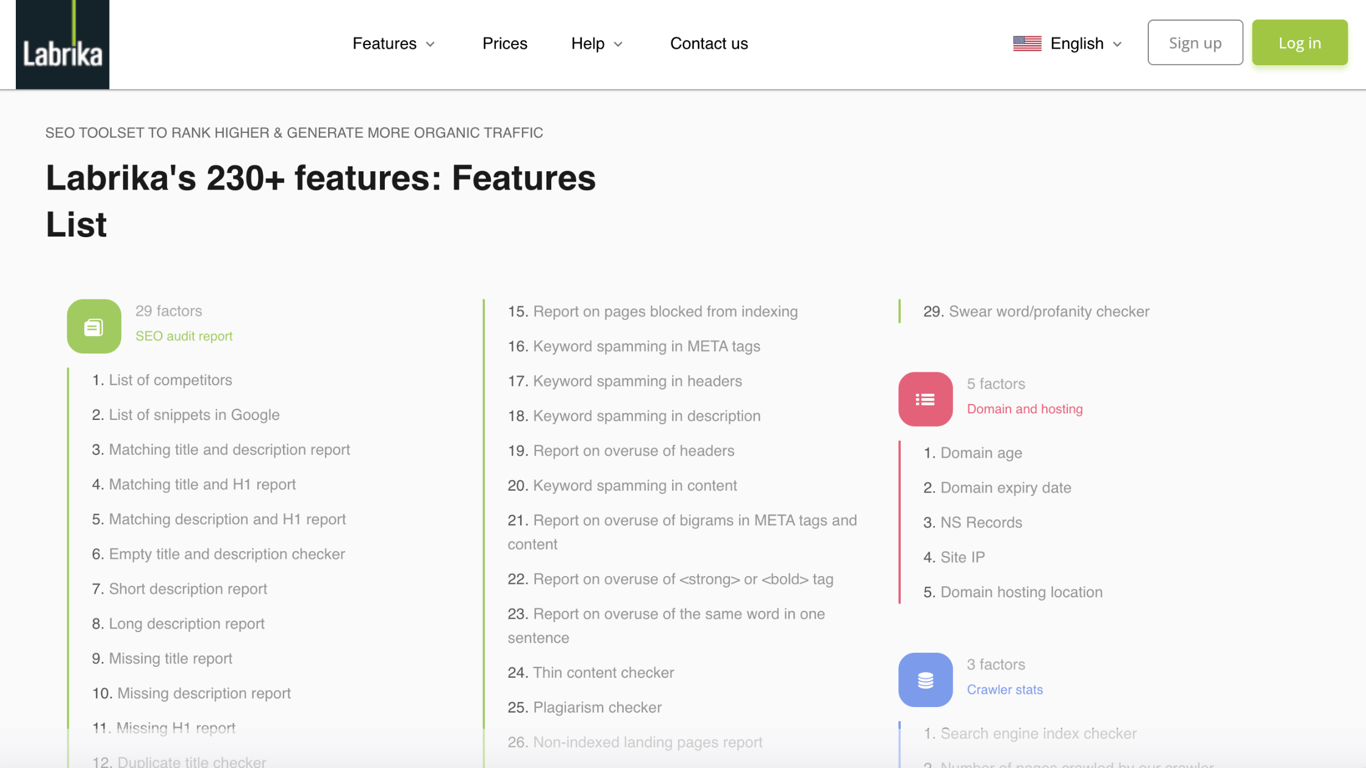
Task: Click the blue Crawler stats icon
Action: (x=925, y=680)
